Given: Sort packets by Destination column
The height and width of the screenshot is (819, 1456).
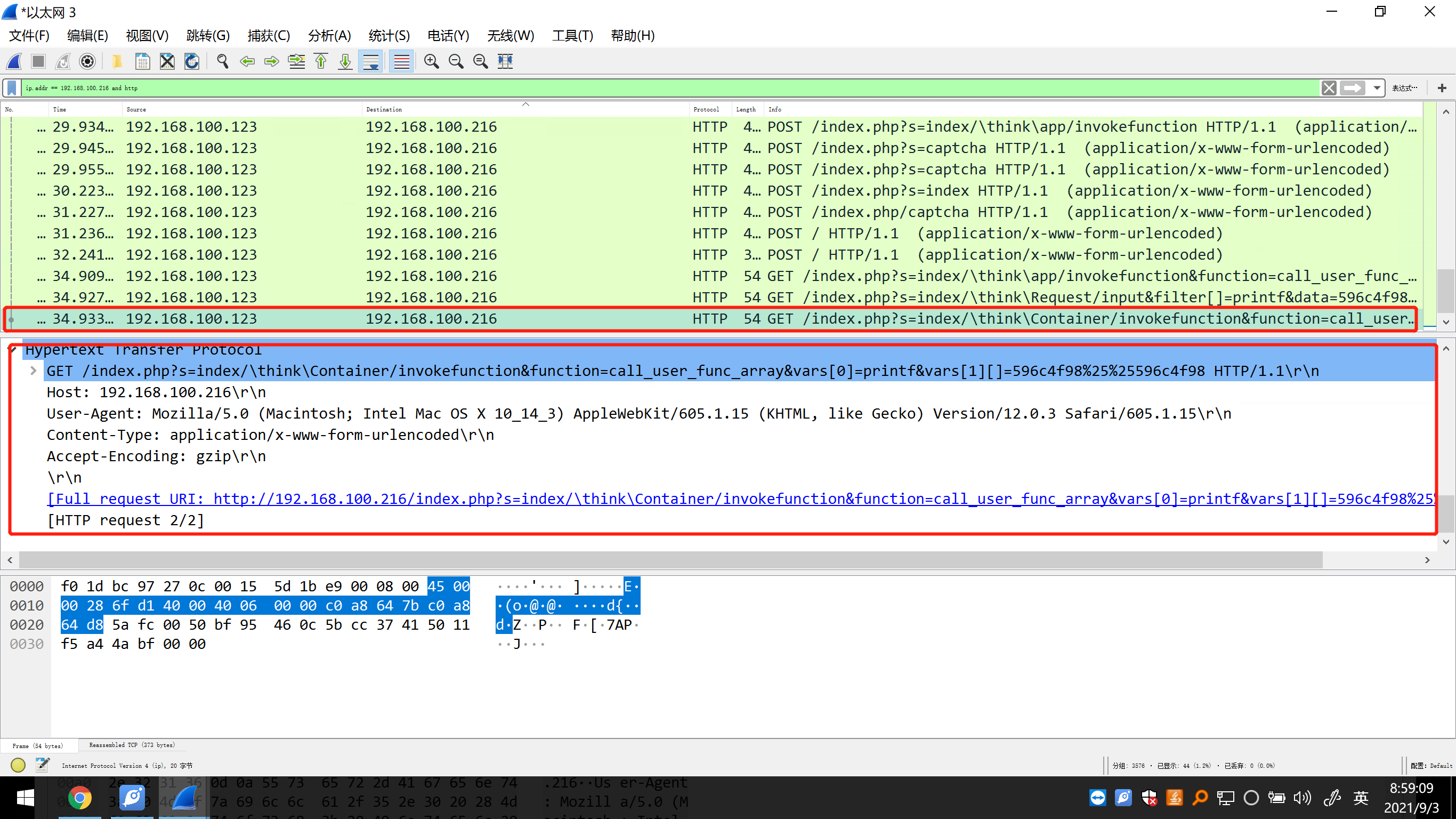Looking at the screenshot, I should pos(525,109).
